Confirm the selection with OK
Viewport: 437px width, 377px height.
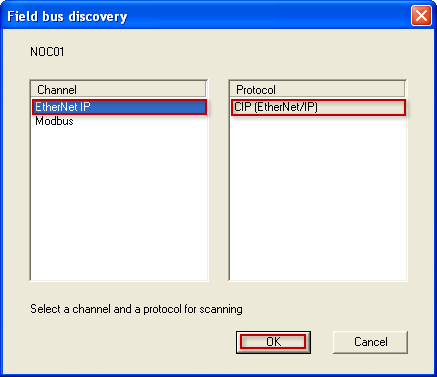point(273,342)
